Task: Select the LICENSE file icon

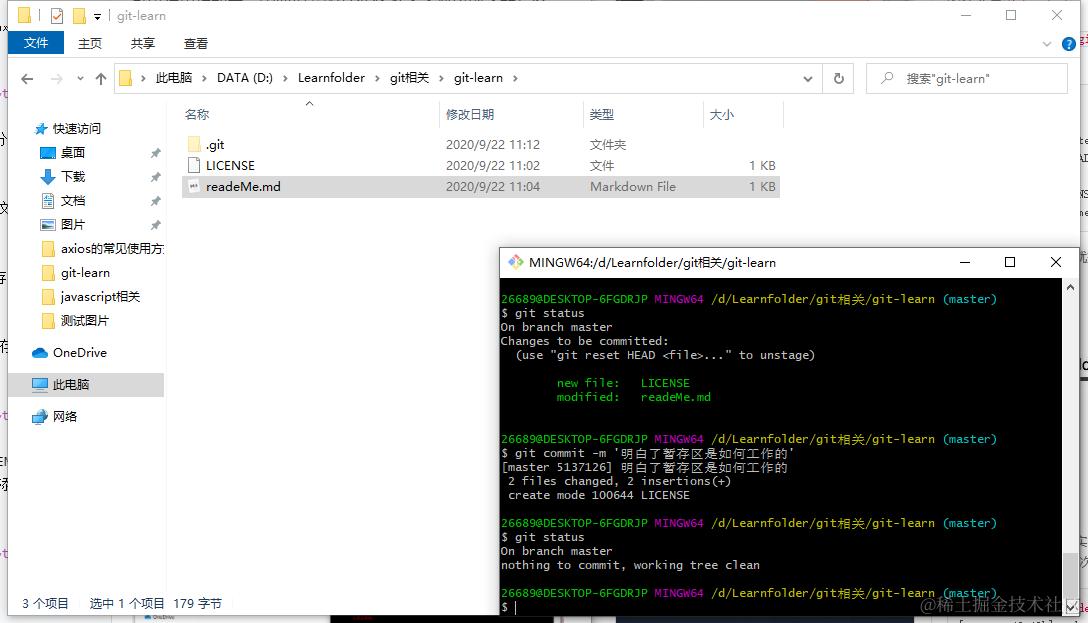Action: [194, 165]
